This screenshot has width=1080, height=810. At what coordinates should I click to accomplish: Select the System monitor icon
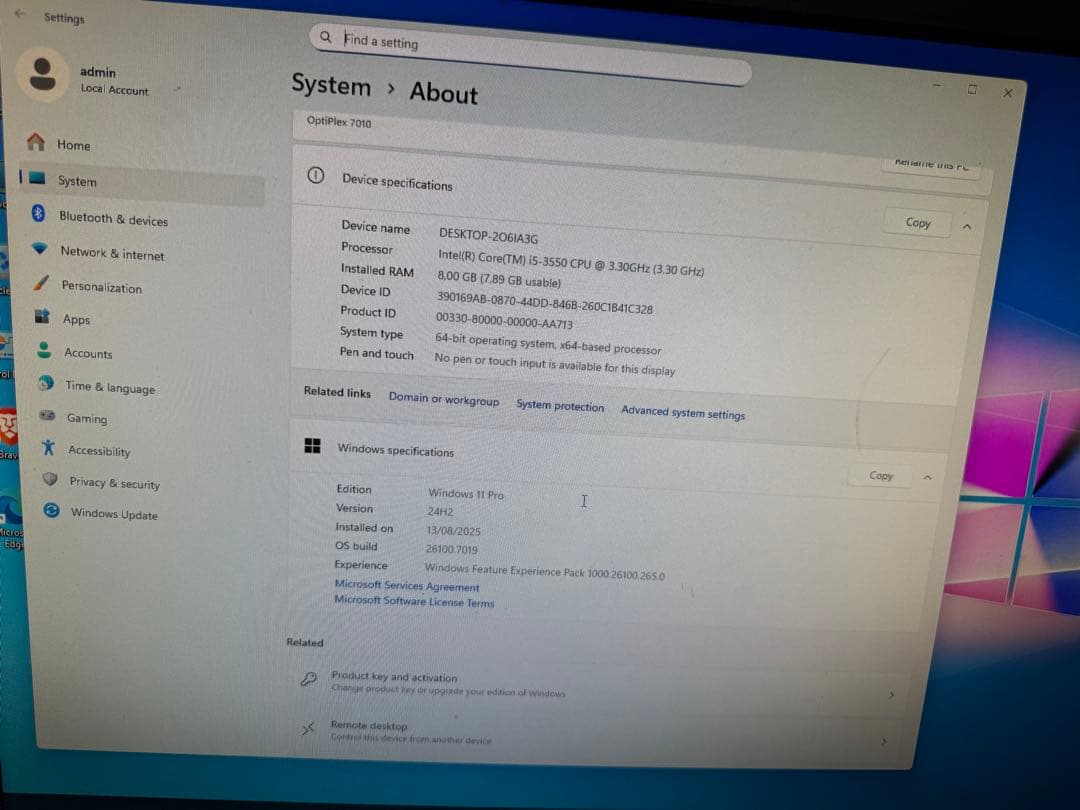pos(37,178)
